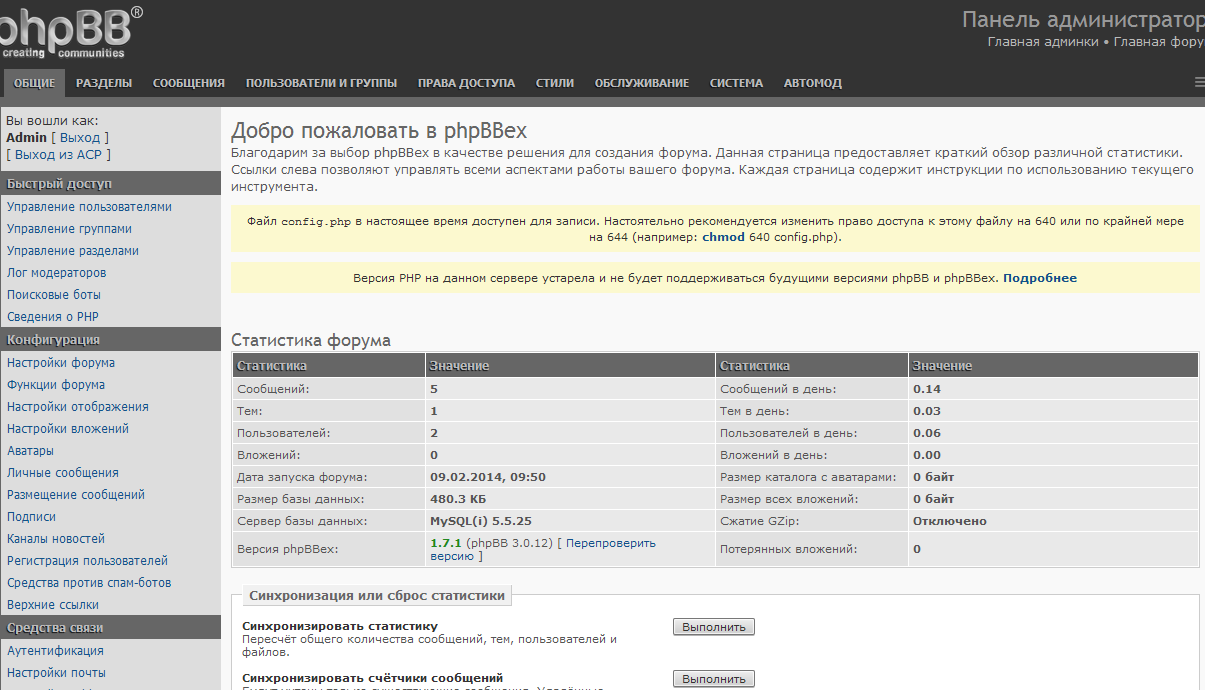Screen dimensions: 1205x690
Task: Open Лог модераторов in the sidebar
Action: coord(56,273)
